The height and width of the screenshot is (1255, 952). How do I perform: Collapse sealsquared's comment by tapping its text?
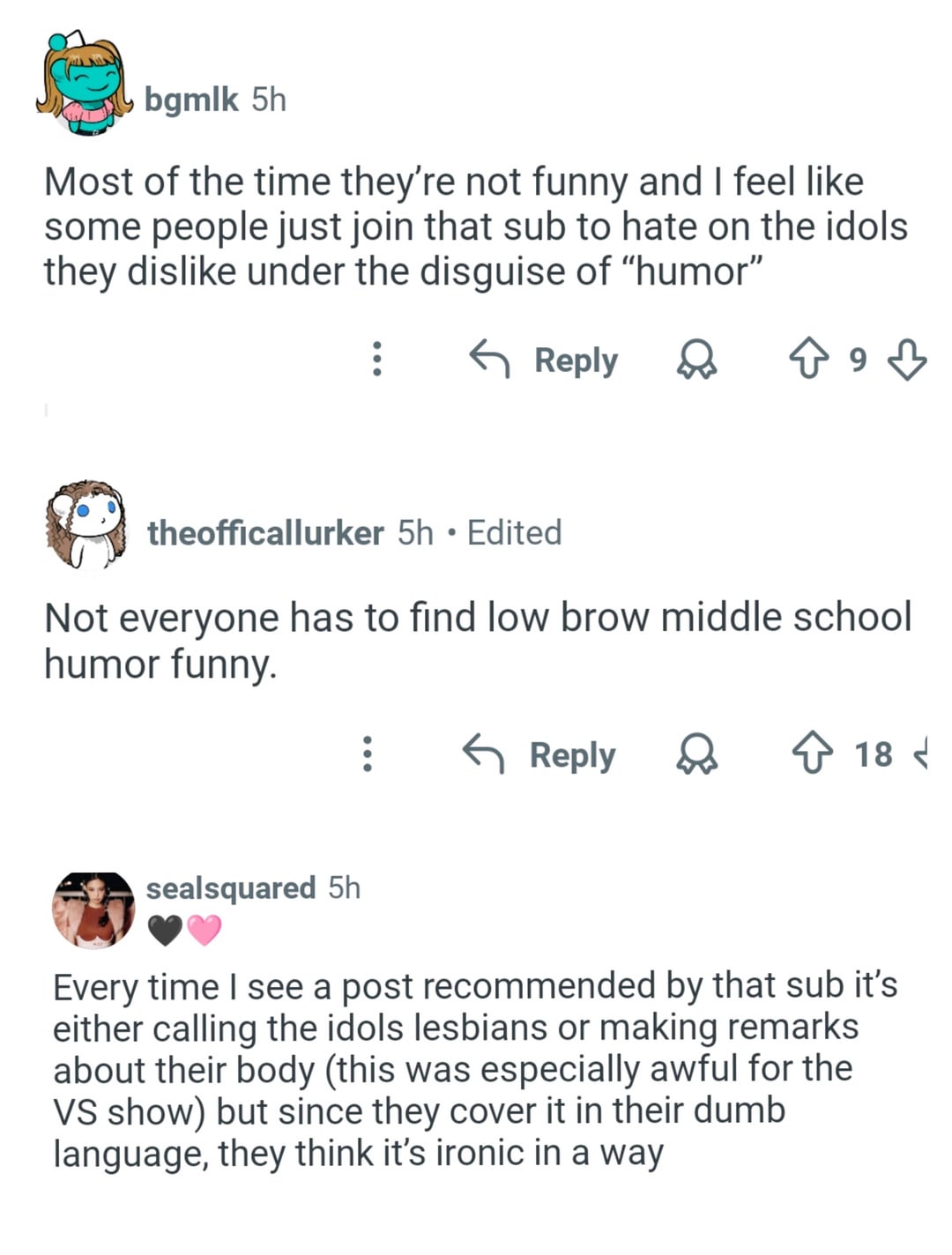point(476,1069)
